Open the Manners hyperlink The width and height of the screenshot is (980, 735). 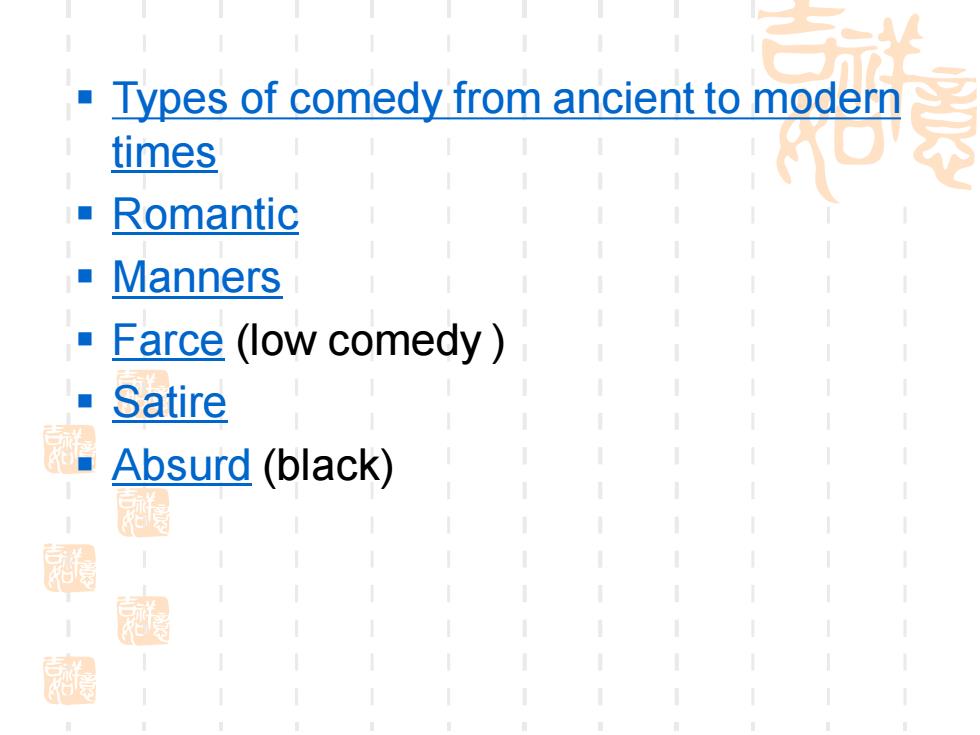pos(197,277)
